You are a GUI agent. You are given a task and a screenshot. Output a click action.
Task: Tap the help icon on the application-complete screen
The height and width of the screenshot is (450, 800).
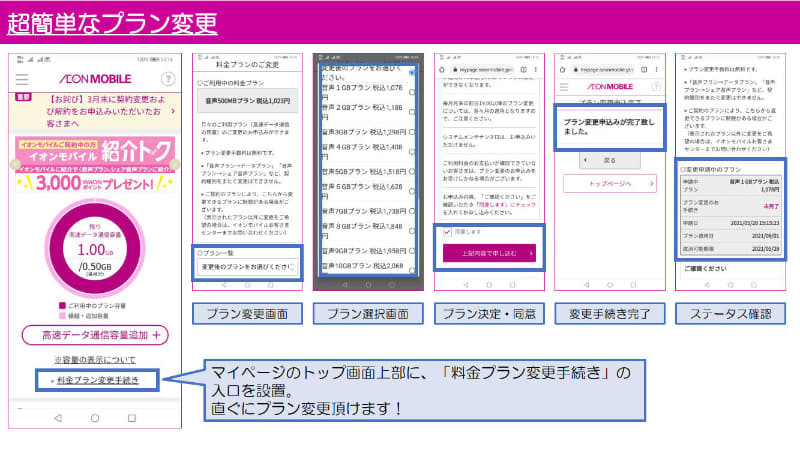(x=657, y=87)
